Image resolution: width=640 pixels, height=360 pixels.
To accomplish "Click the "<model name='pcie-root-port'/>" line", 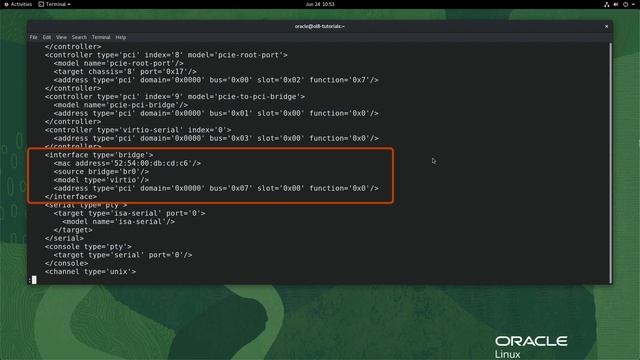I will pos(118,63).
